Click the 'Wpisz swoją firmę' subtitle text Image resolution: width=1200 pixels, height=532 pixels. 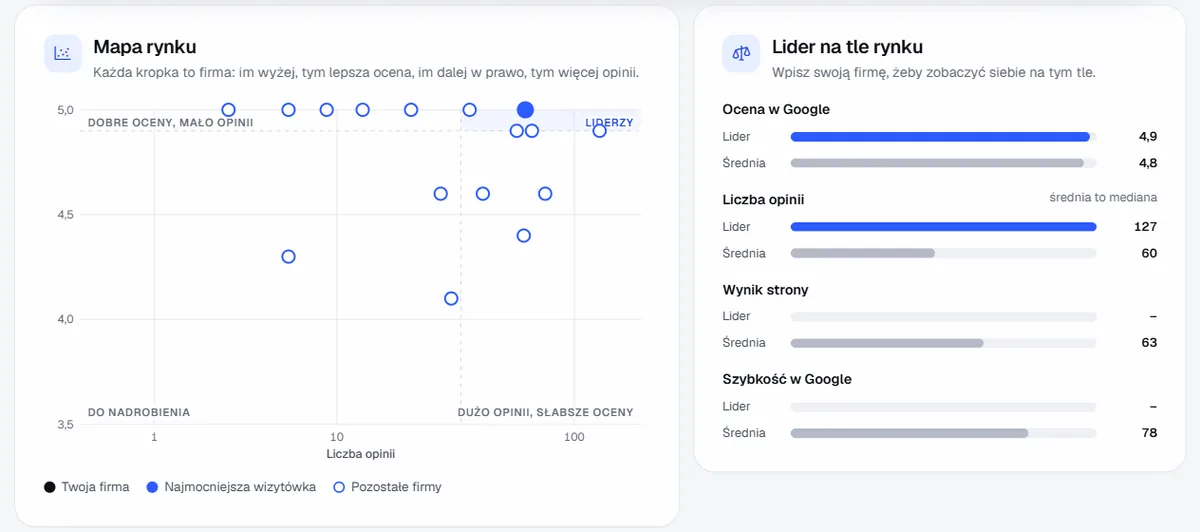pos(933,73)
